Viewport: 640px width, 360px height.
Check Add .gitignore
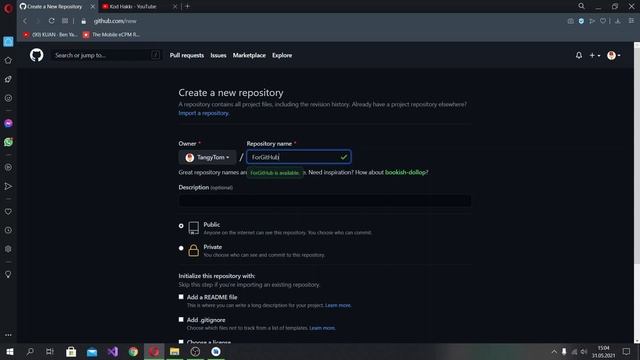tap(181, 319)
